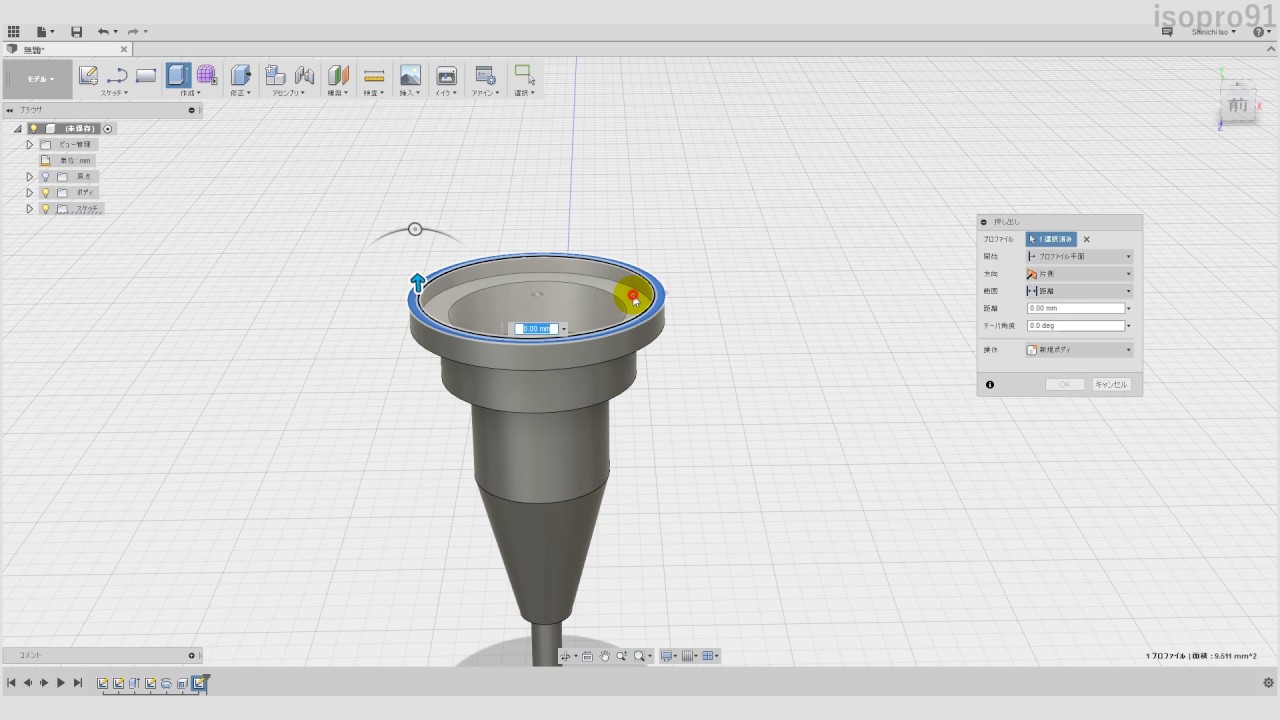This screenshot has height=720, width=1280.
Task: Click the extrude dialog info icon
Action: click(990, 385)
